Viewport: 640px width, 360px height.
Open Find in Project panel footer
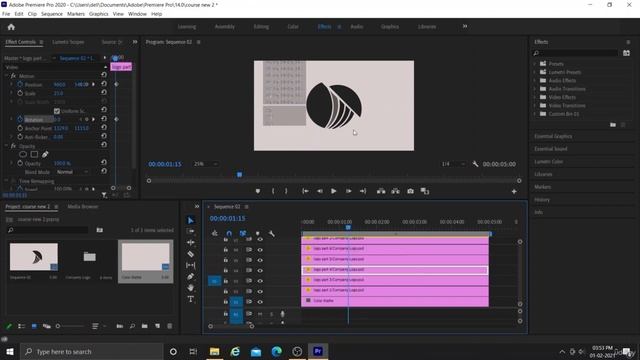click(132, 326)
